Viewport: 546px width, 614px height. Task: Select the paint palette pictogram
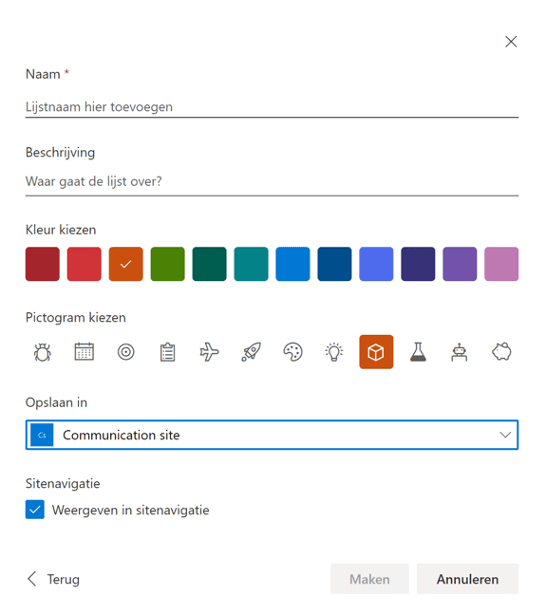pos(293,352)
